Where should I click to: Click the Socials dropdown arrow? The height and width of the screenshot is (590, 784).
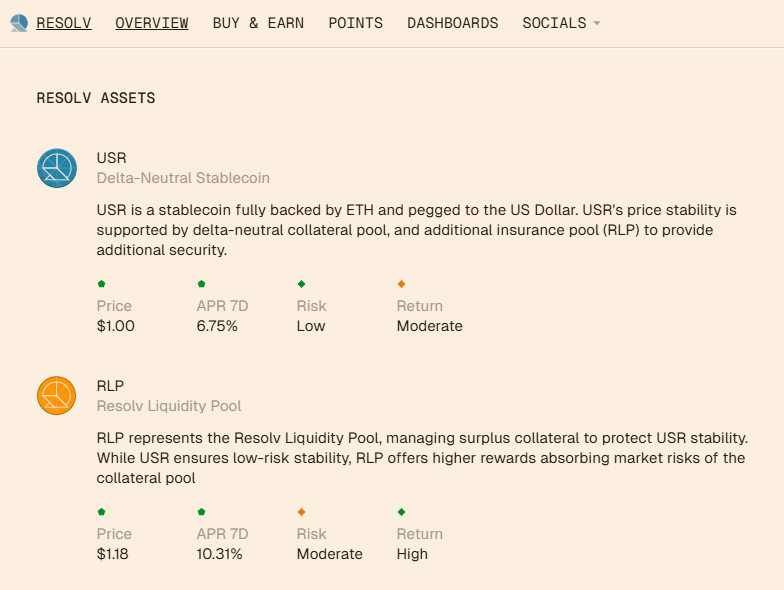point(597,23)
